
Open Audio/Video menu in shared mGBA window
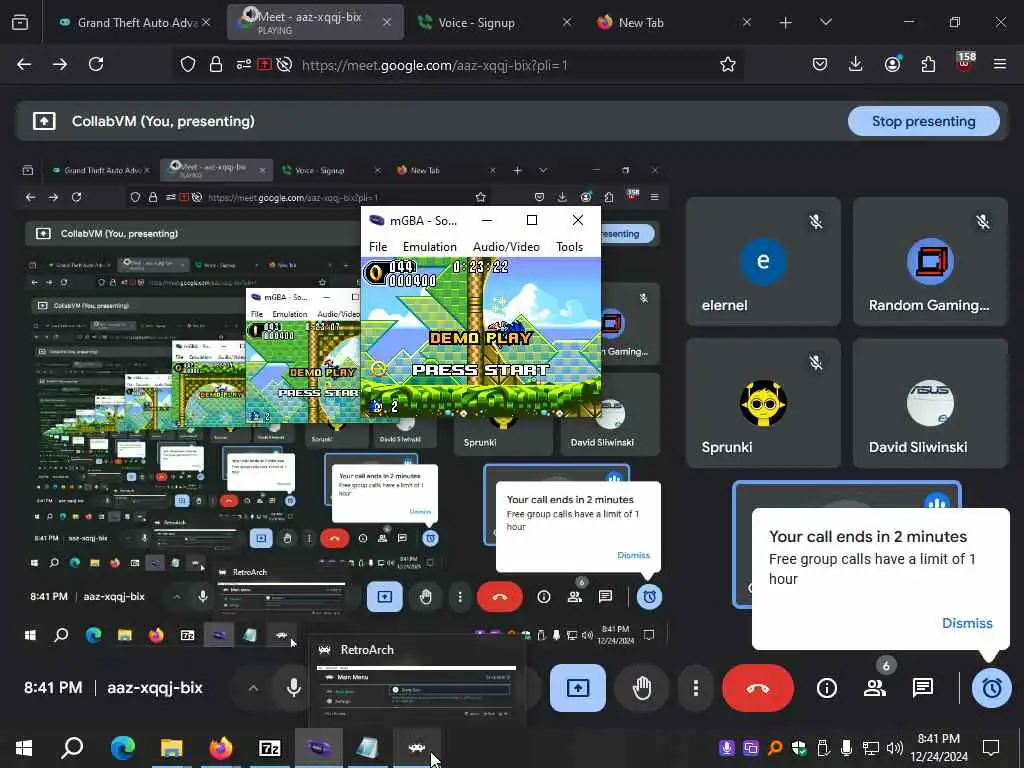click(506, 247)
